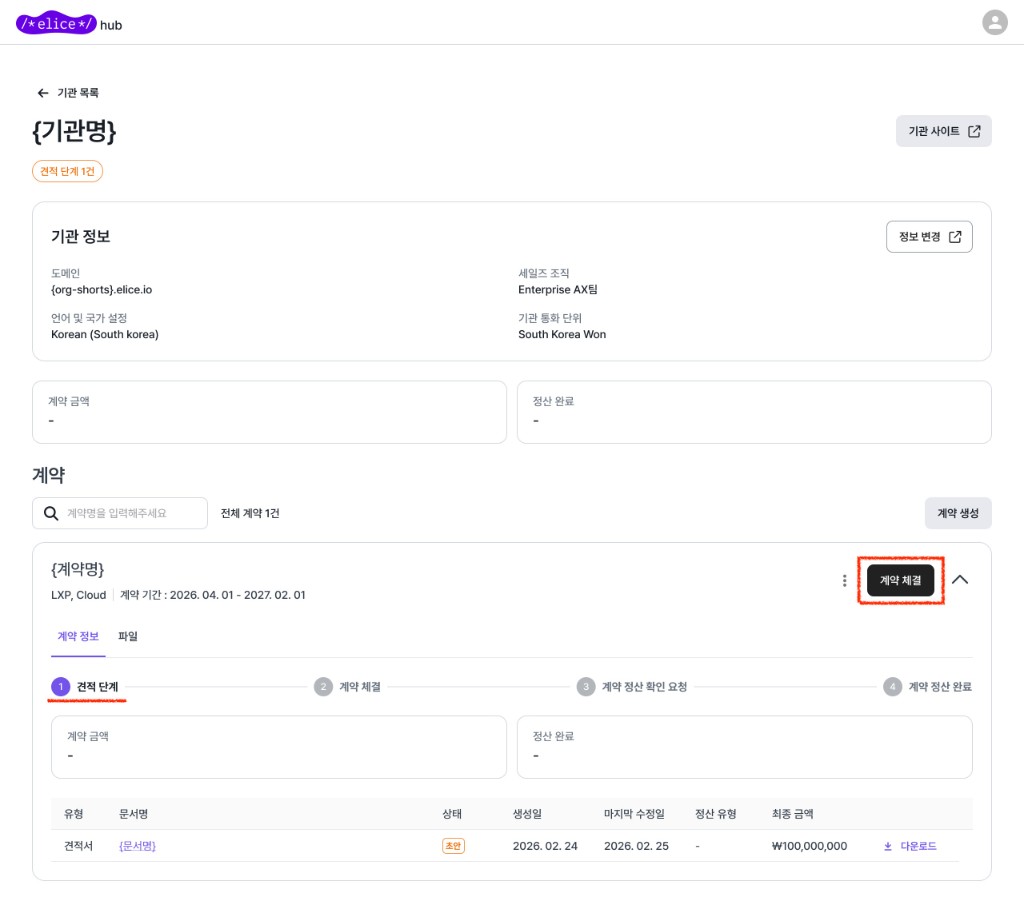Screen dimensions: 1024x913
Task: Click the 언어 및 국가 설정 label
Action: click(x=89, y=318)
